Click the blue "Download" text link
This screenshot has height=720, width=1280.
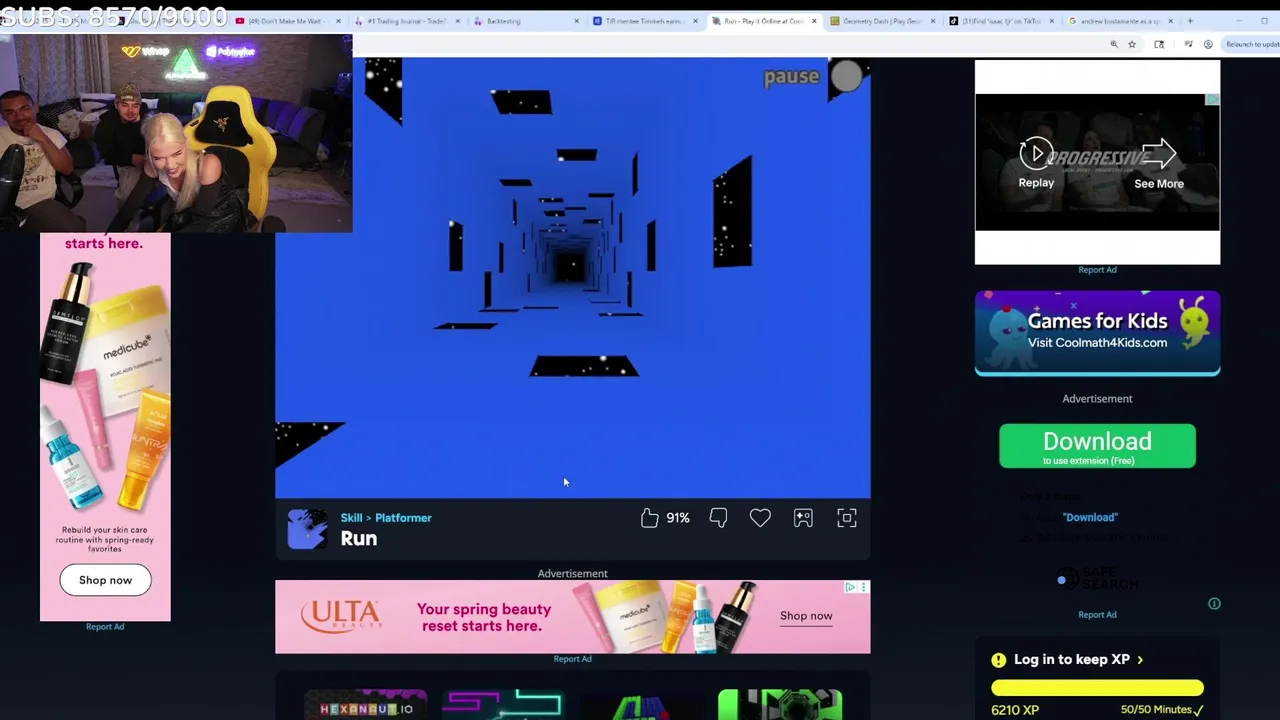click(x=1090, y=517)
